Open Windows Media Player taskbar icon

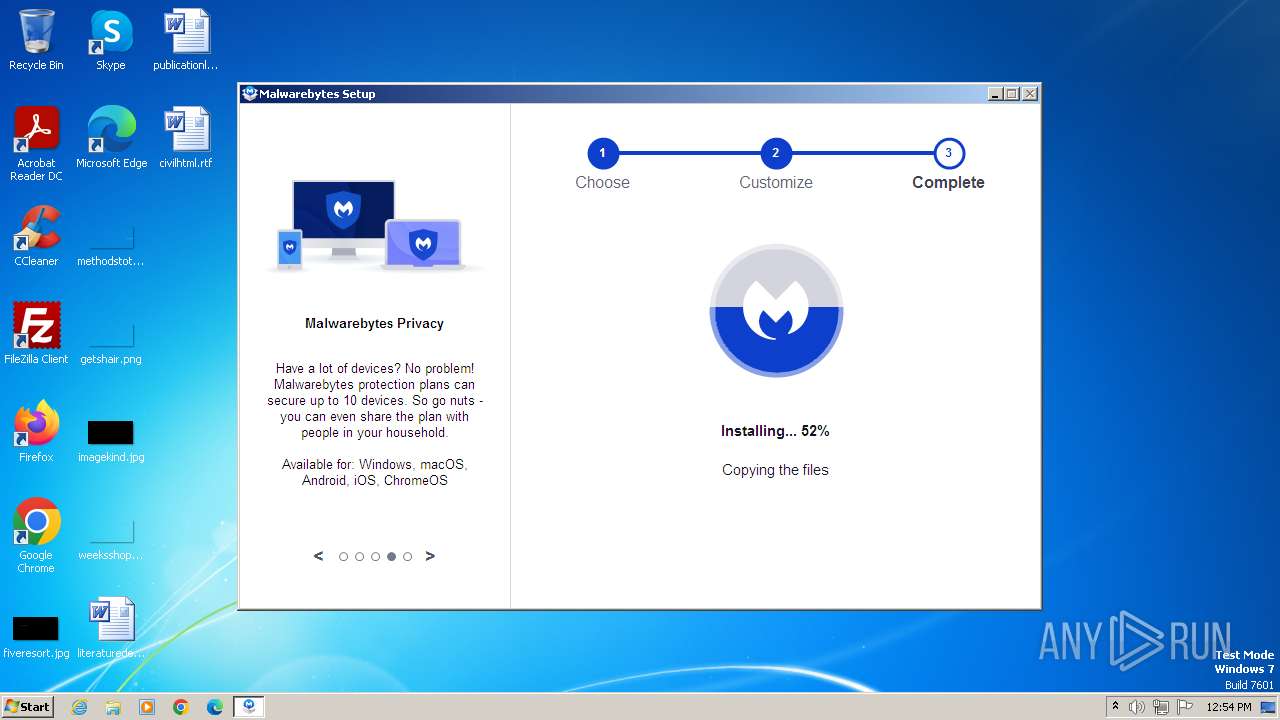147,707
